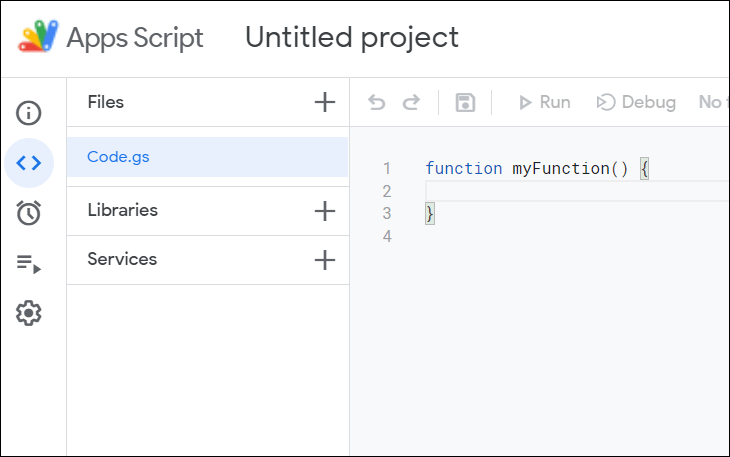The height and width of the screenshot is (457, 730).
Task: Click line number 1 in the gutter
Action: click(386, 169)
